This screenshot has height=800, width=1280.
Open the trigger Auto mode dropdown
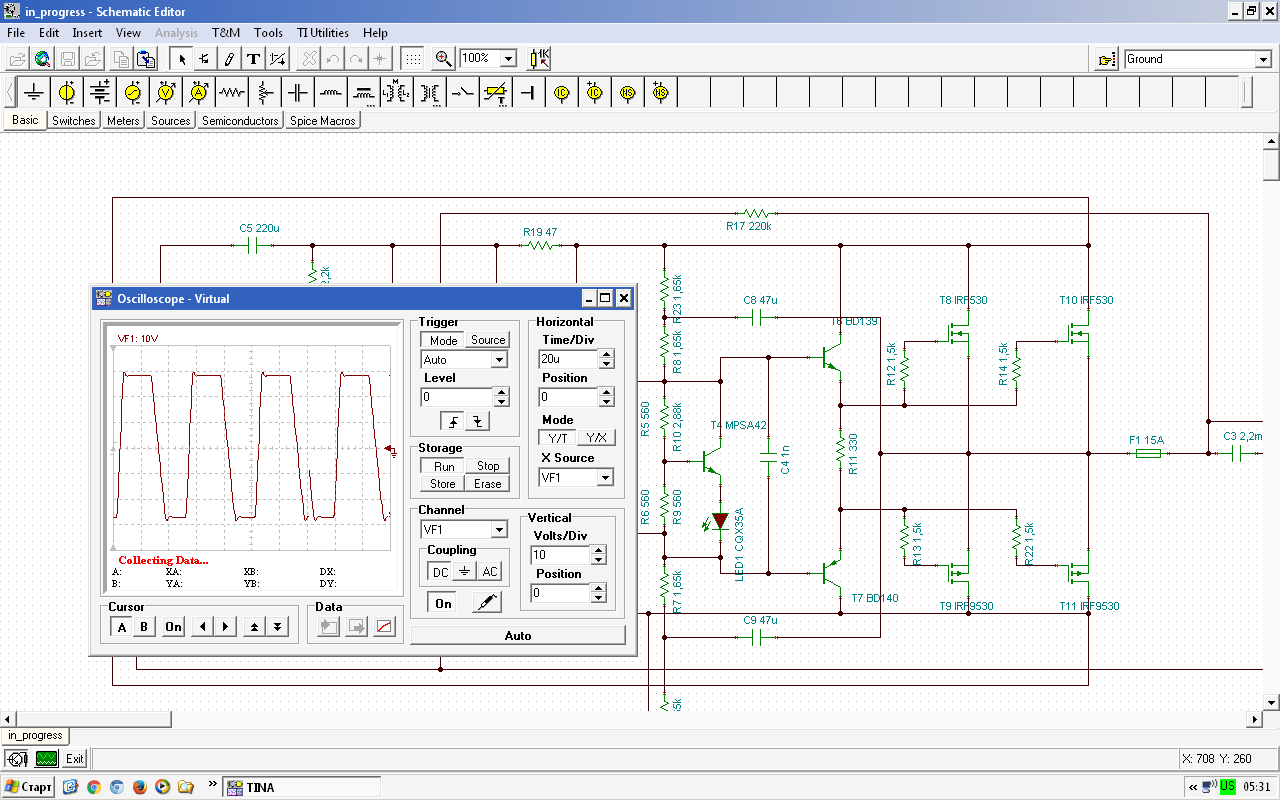(499, 360)
